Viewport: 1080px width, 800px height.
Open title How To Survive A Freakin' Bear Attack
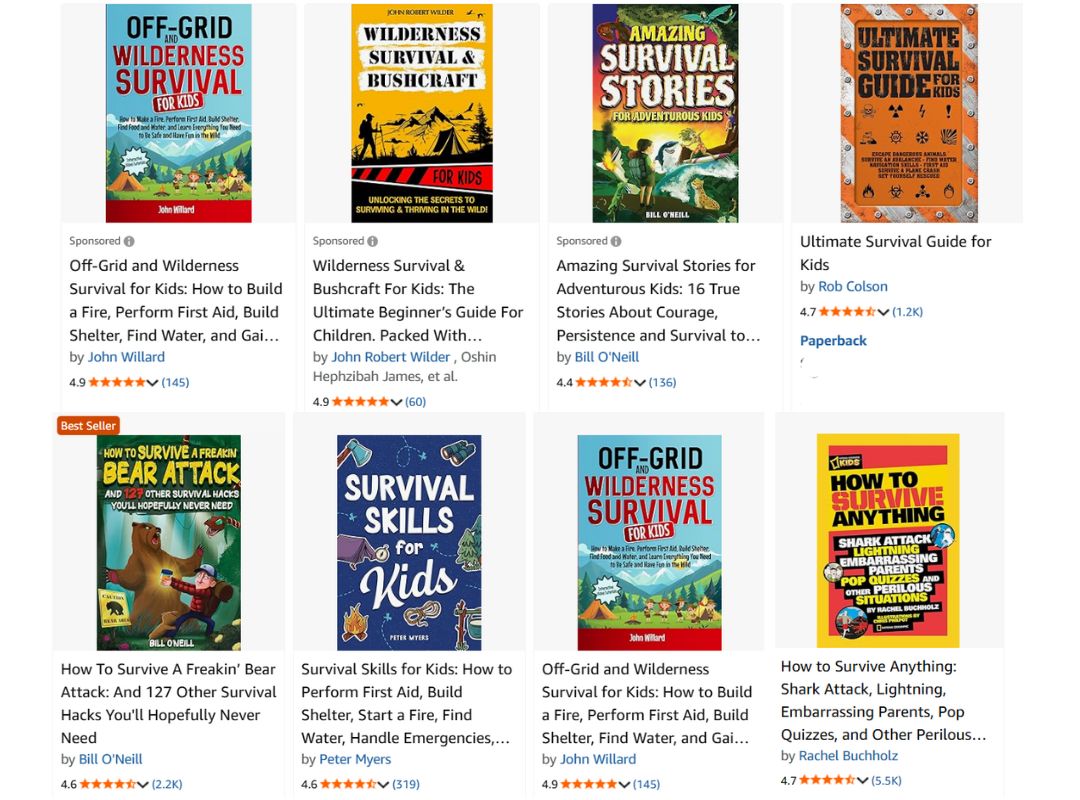coord(169,703)
